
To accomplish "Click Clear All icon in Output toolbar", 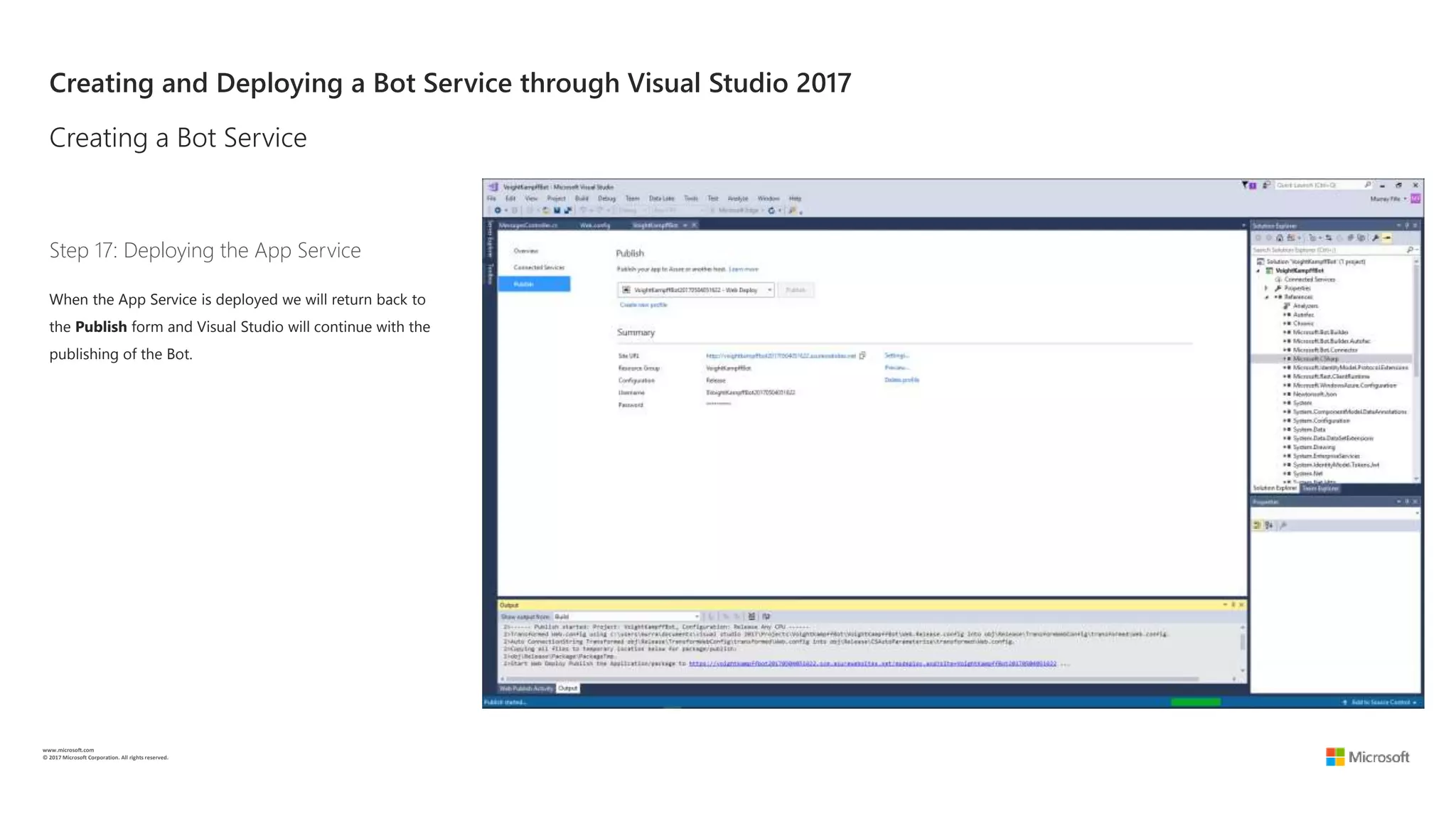I will [x=751, y=616].
